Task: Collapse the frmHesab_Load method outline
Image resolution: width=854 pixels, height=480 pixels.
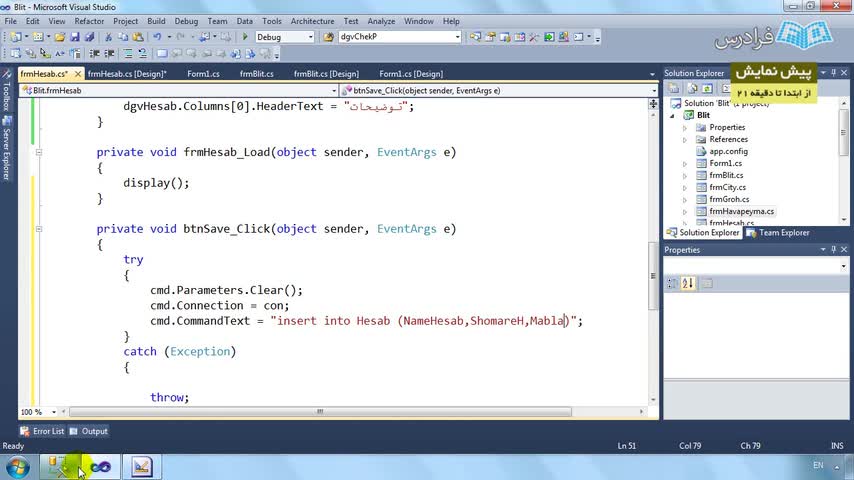Action: point(39,153)
